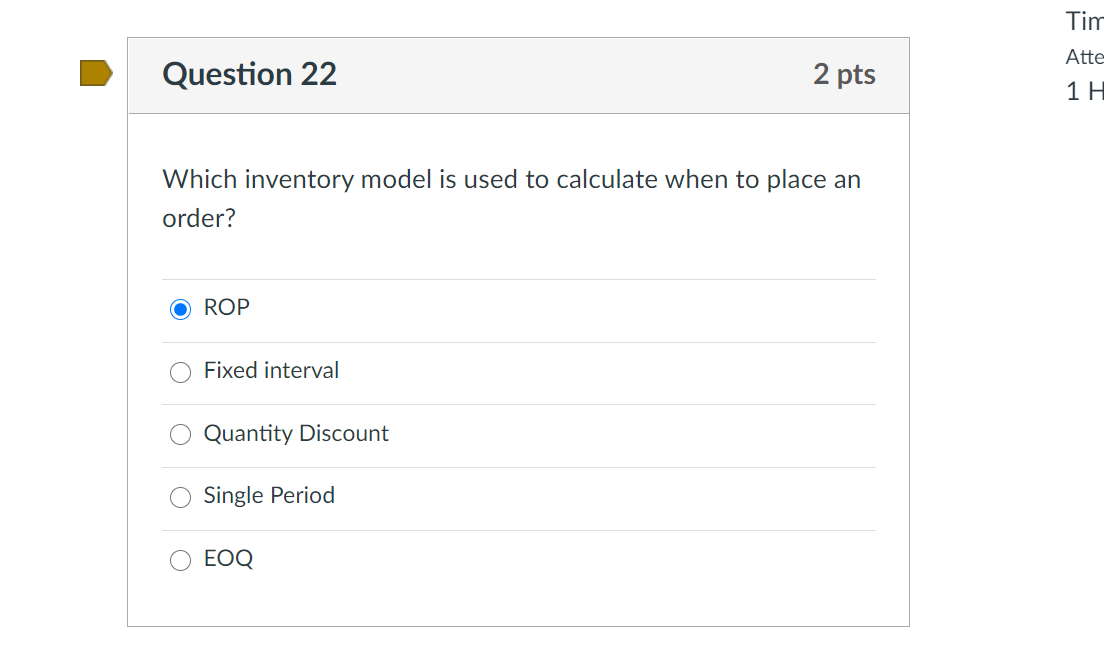Select the Fixed interval answer option
This screenshot has height=652, width=1104.
pyautogui.click(x=180, y=372)
